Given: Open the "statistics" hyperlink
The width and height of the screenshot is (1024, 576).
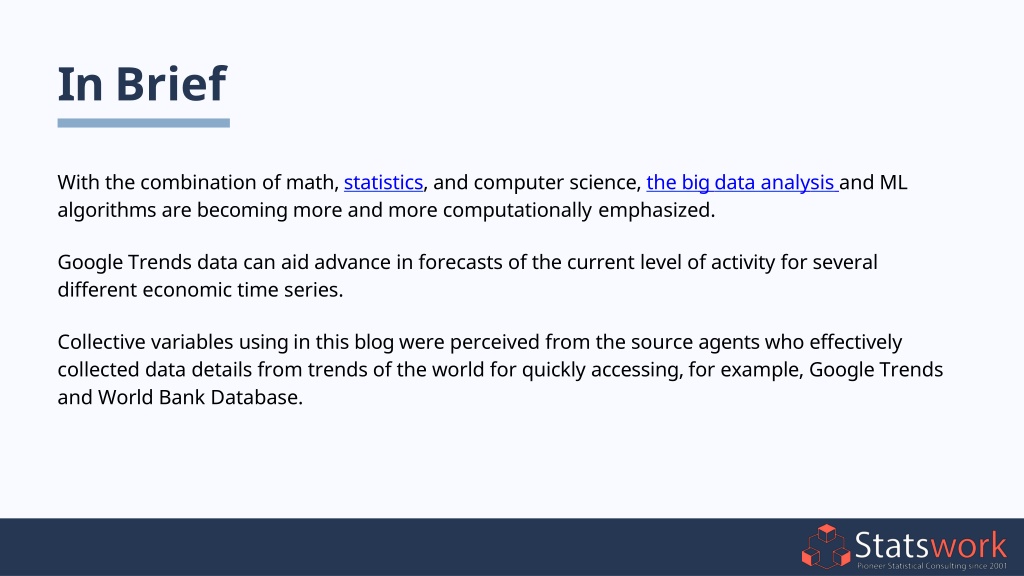Looking at the screenshot, I should 383,182.
